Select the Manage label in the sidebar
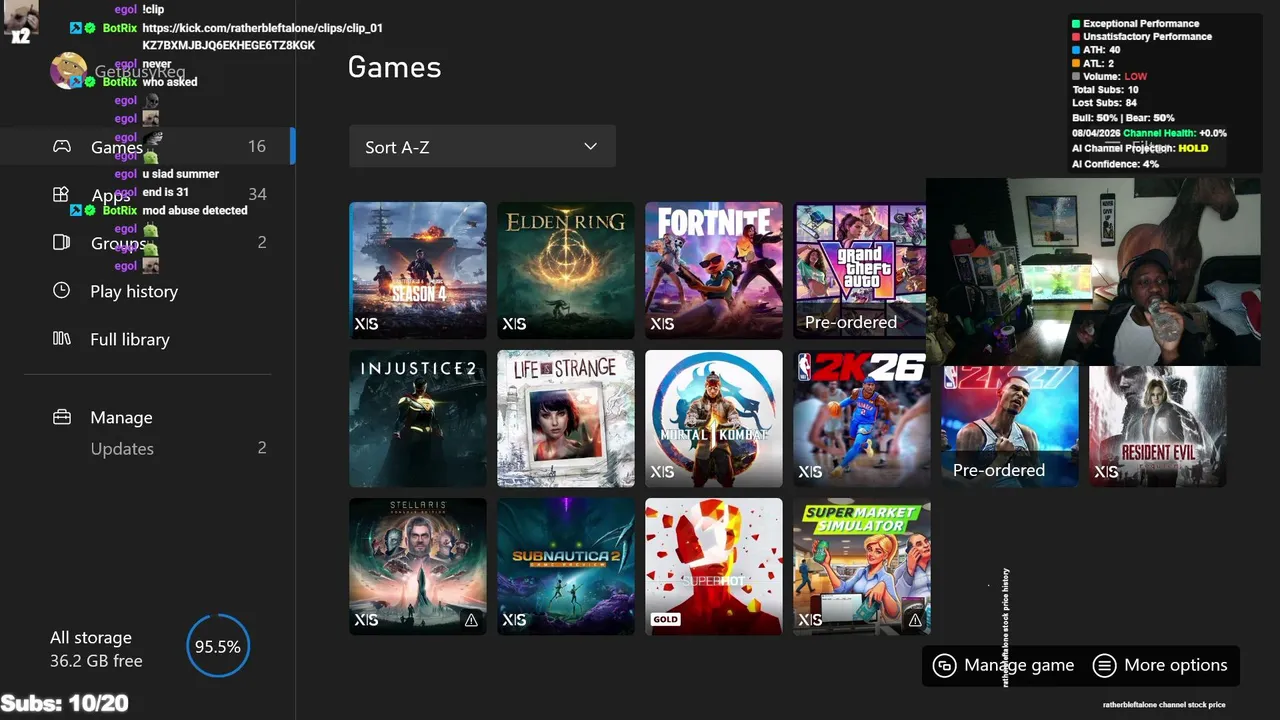The image size is (1280, 720). coord(121,417)
